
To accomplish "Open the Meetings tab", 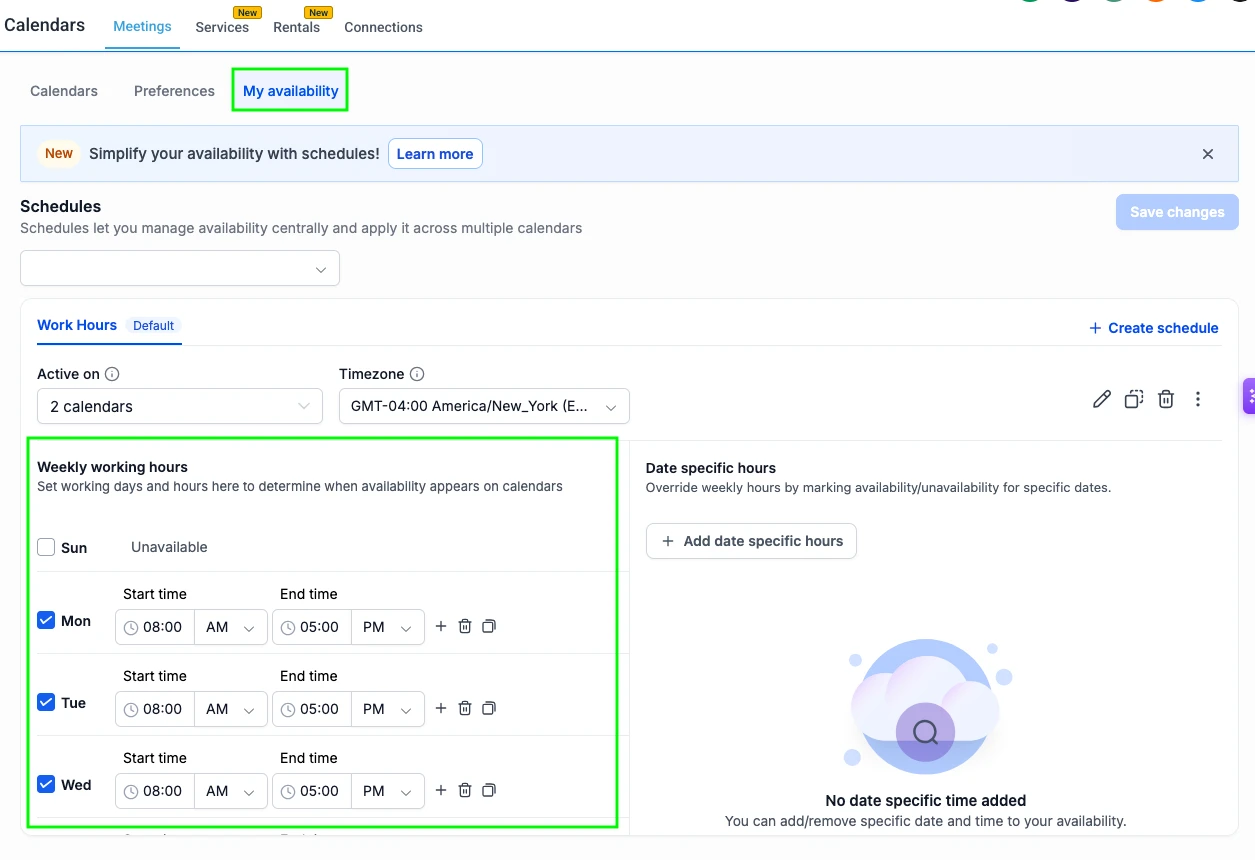I will click(142, 27).
